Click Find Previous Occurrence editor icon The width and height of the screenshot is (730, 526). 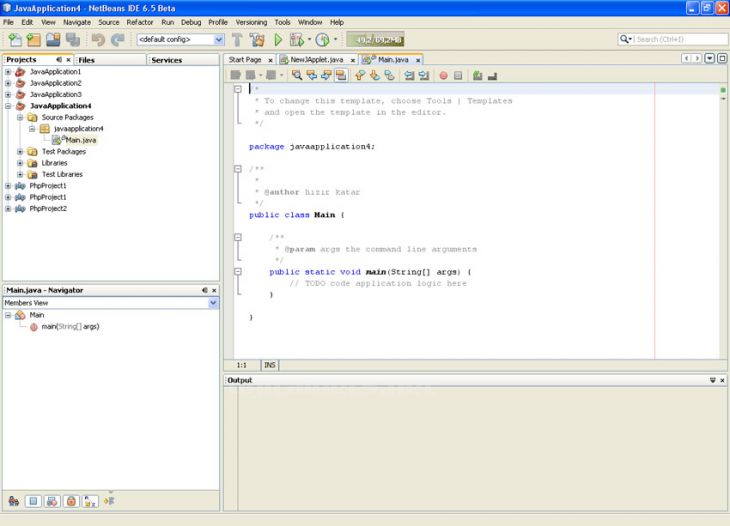pos(311,75)
